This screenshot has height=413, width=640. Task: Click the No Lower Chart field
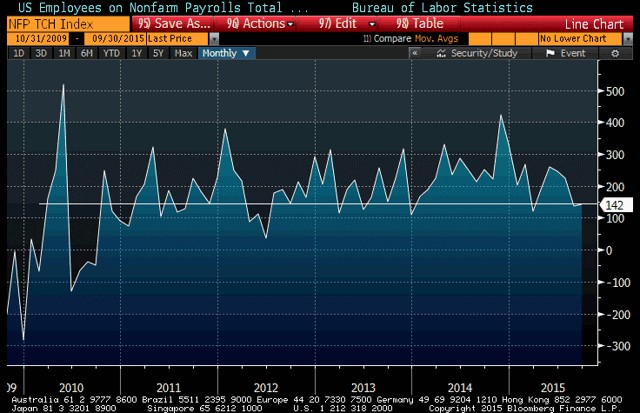tap(580, 39)
